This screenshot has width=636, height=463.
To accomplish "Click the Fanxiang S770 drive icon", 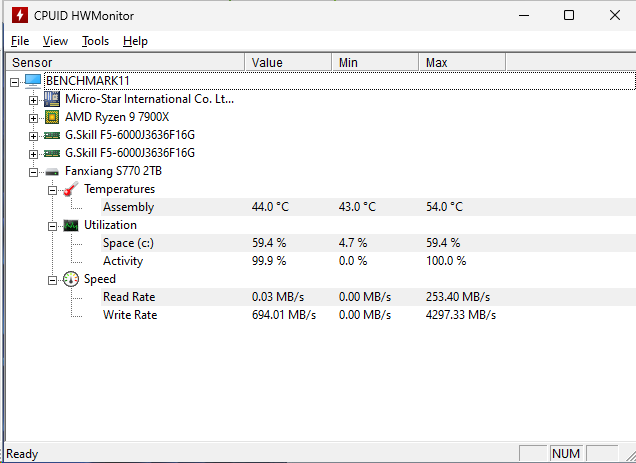I will point(52,172).
